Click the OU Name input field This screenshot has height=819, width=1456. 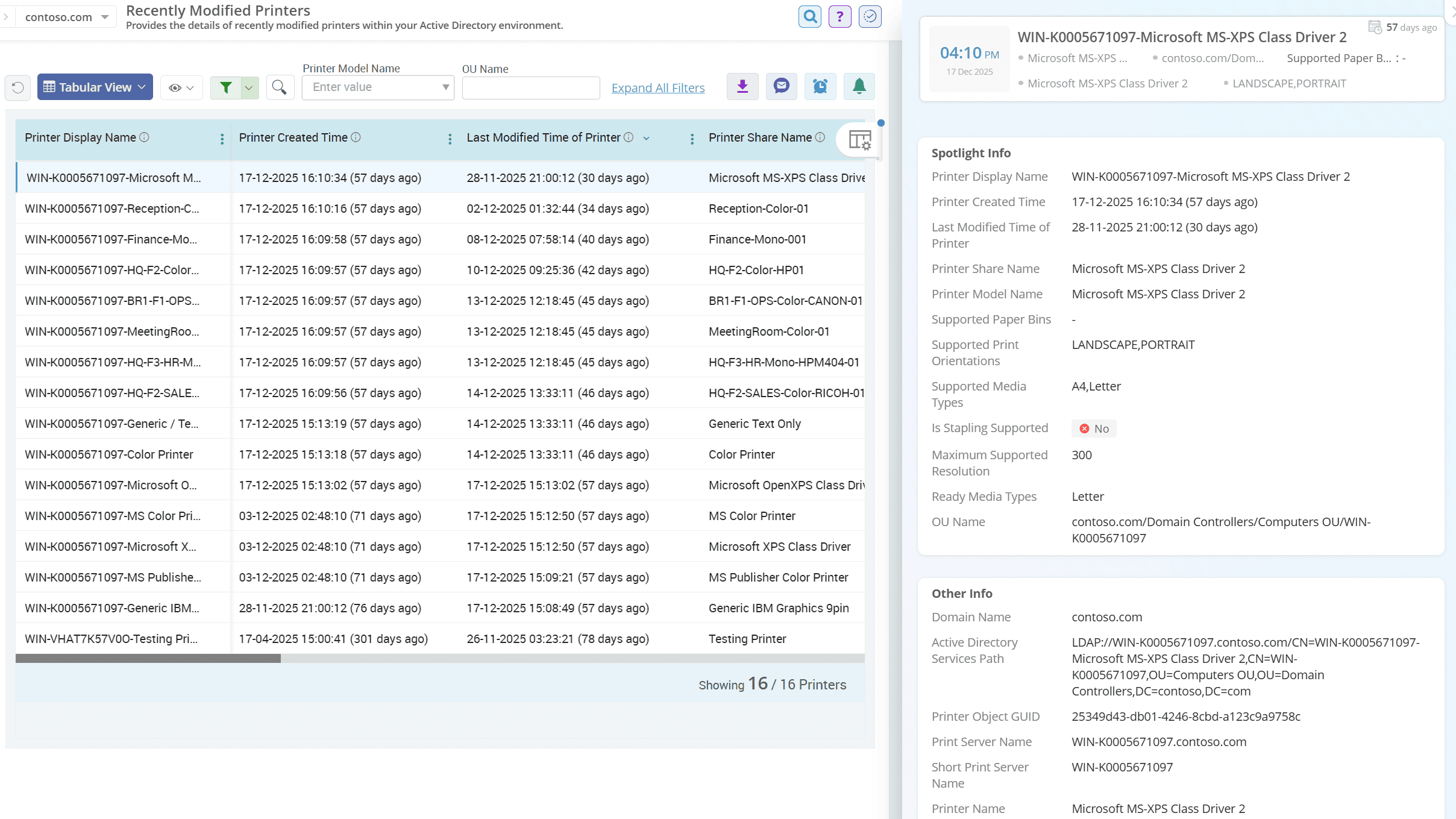530,88
